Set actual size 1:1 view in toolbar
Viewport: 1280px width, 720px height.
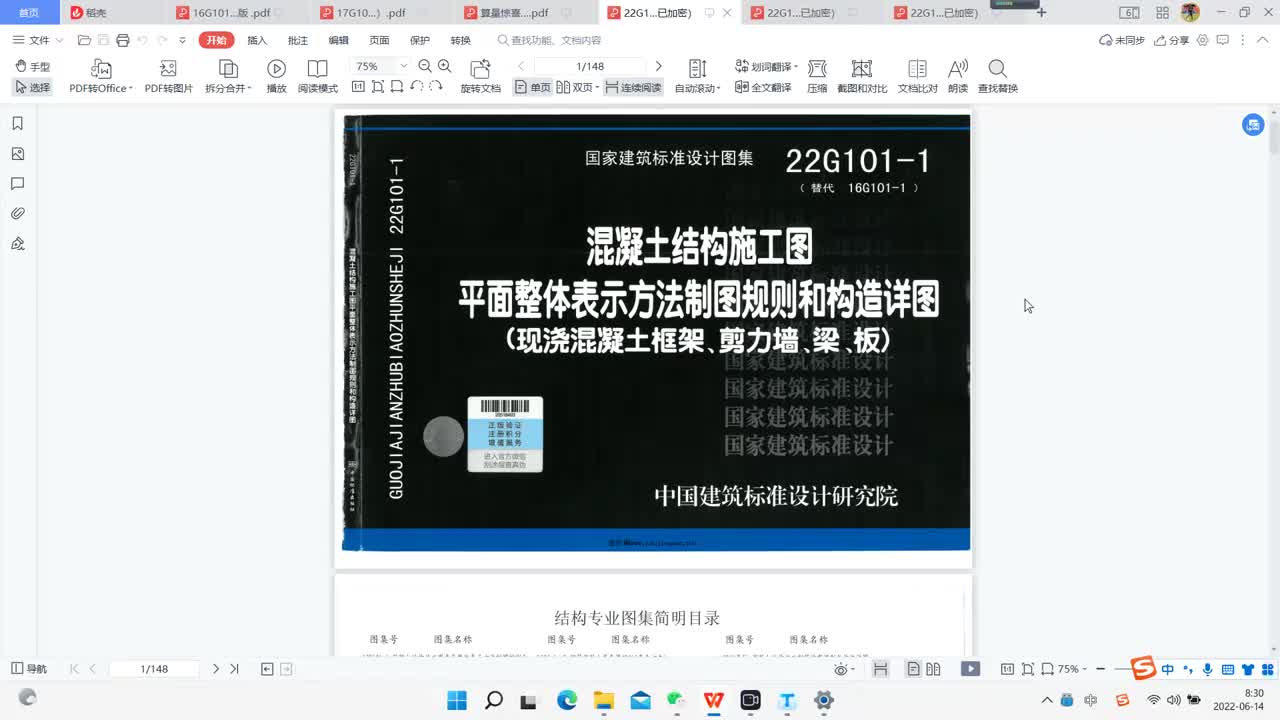pyautogui.click(x=358, y=87)
